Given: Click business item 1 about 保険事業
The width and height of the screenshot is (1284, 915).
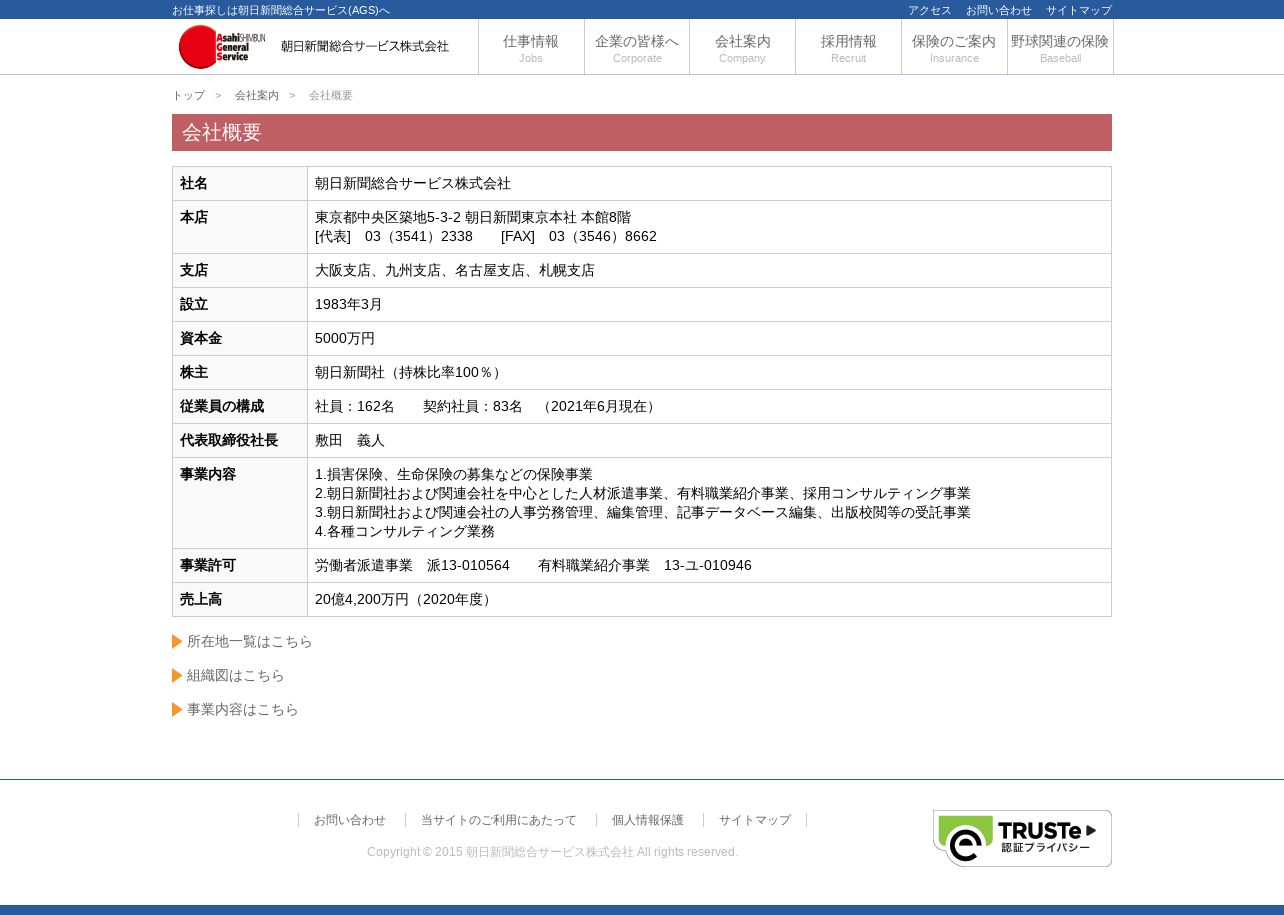Looking at the screenshot, I should point(454,475).
